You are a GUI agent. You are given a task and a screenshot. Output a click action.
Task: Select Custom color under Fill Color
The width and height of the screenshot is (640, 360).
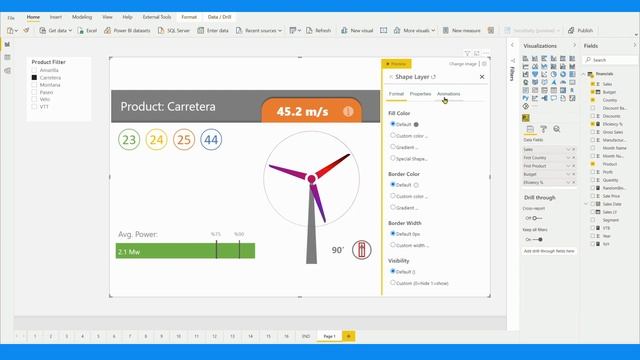coord(393,135)
